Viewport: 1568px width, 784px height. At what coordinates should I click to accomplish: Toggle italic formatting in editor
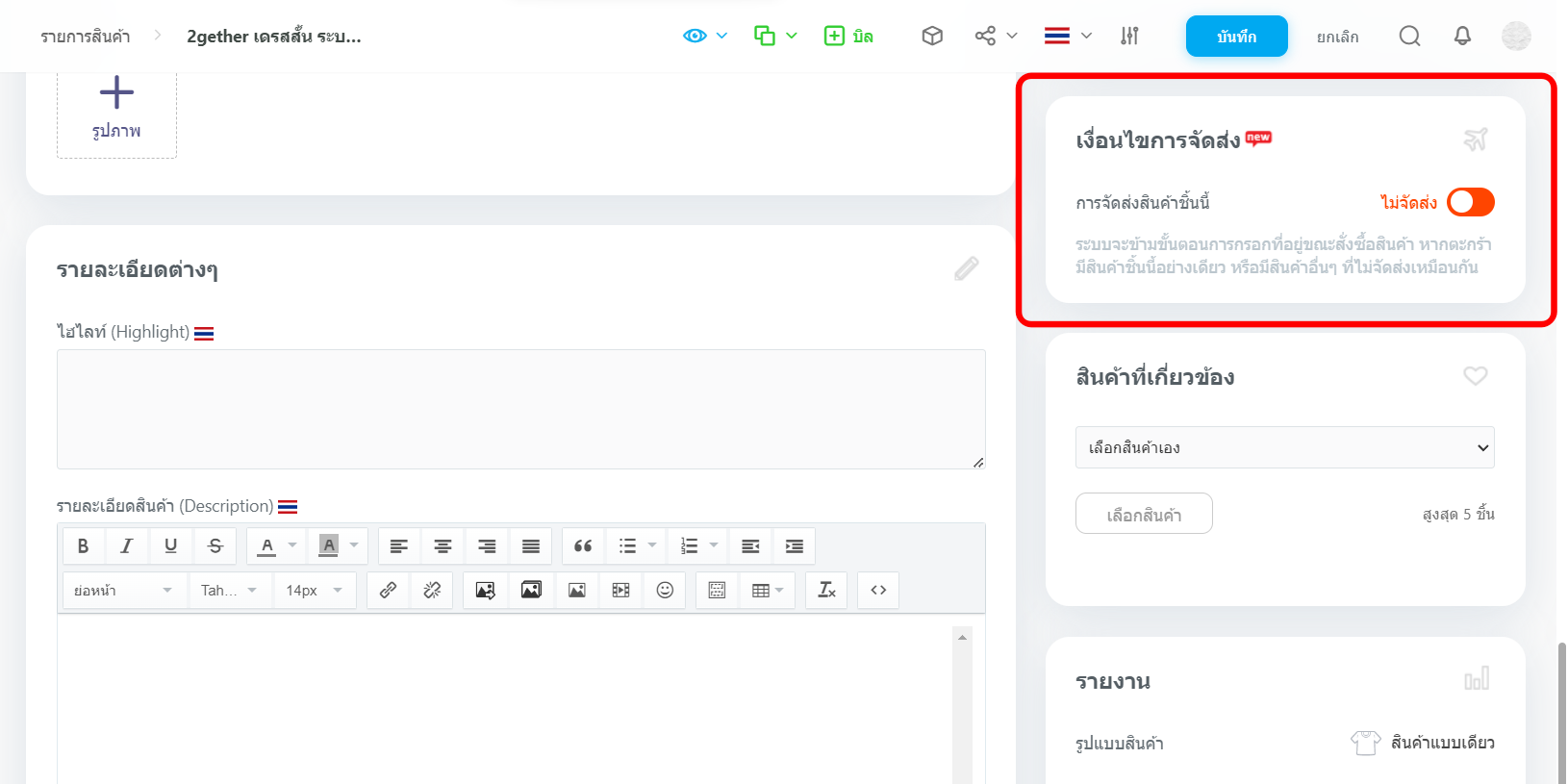pos(126,545)
